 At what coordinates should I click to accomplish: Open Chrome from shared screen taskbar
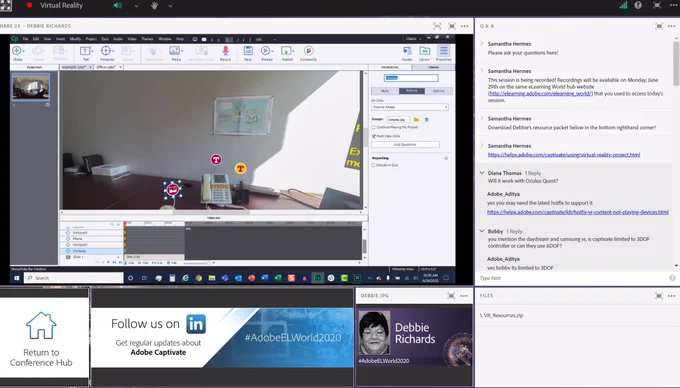199,278
